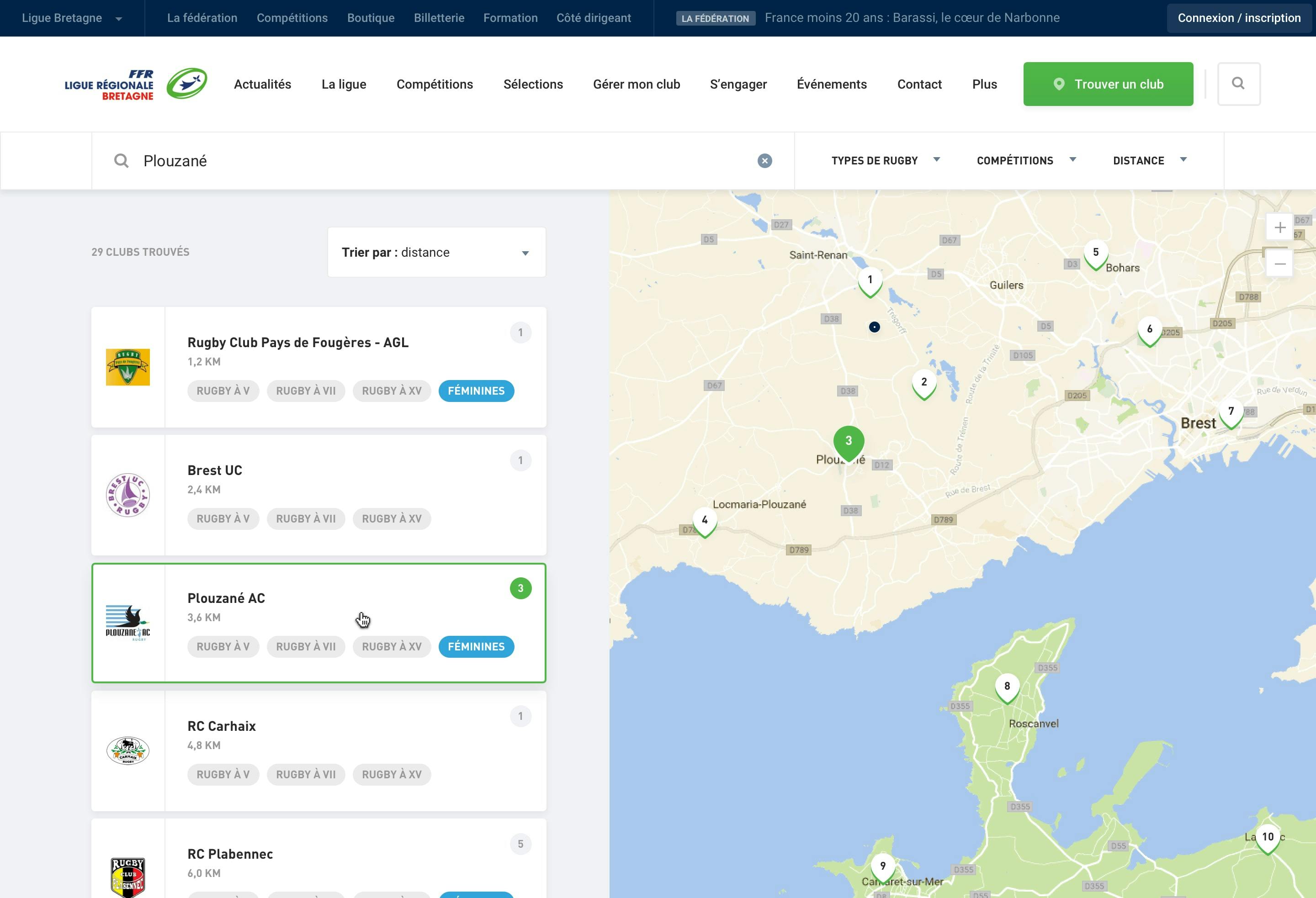The width and height of the screenshot is (1316, 898).
Task: Select the Actualités navigation tab
Action: 263,84
